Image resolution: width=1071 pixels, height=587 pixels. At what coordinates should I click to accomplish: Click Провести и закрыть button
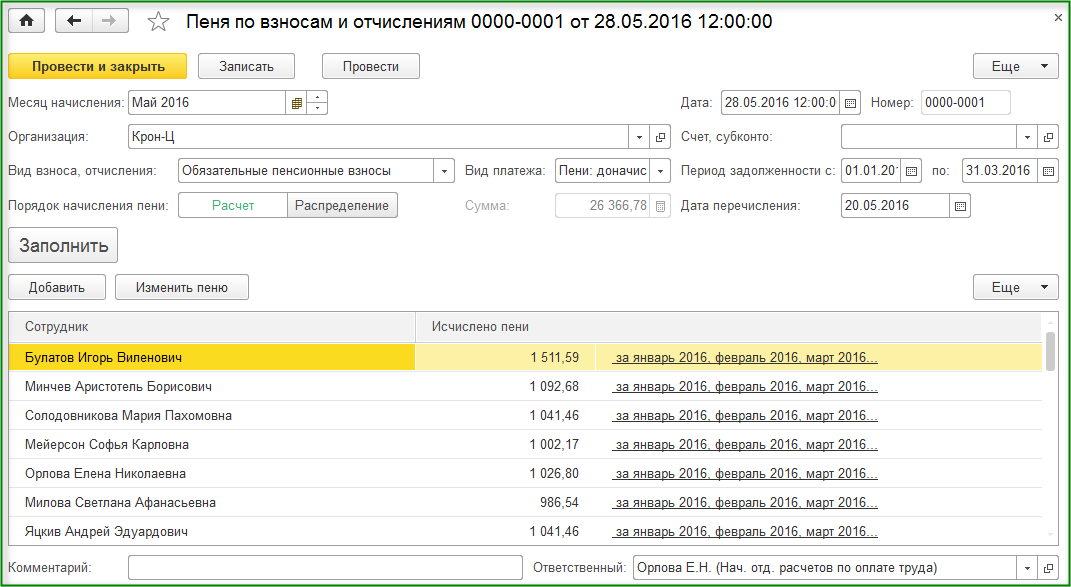point(98,66)
